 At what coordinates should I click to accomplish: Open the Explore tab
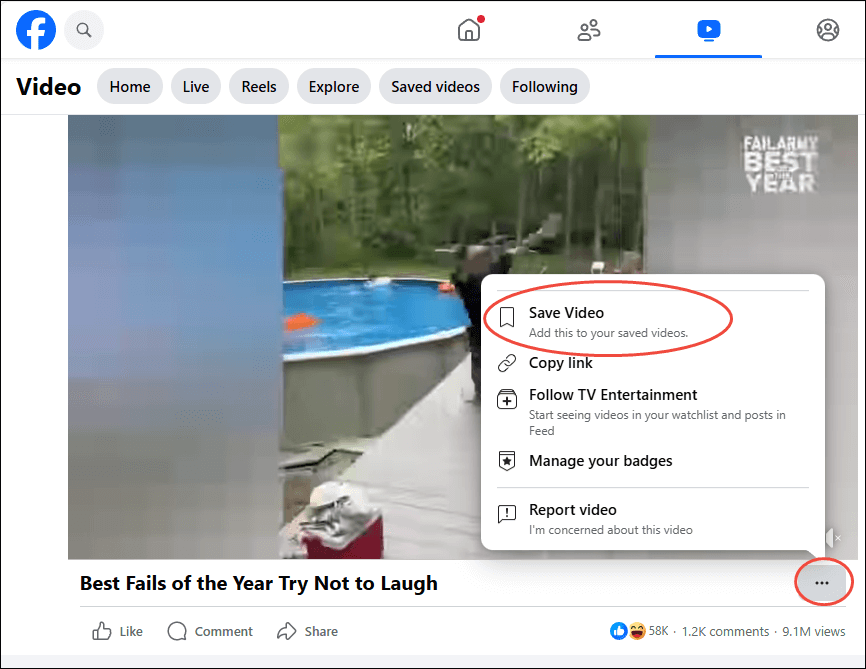tap(334, 87)
